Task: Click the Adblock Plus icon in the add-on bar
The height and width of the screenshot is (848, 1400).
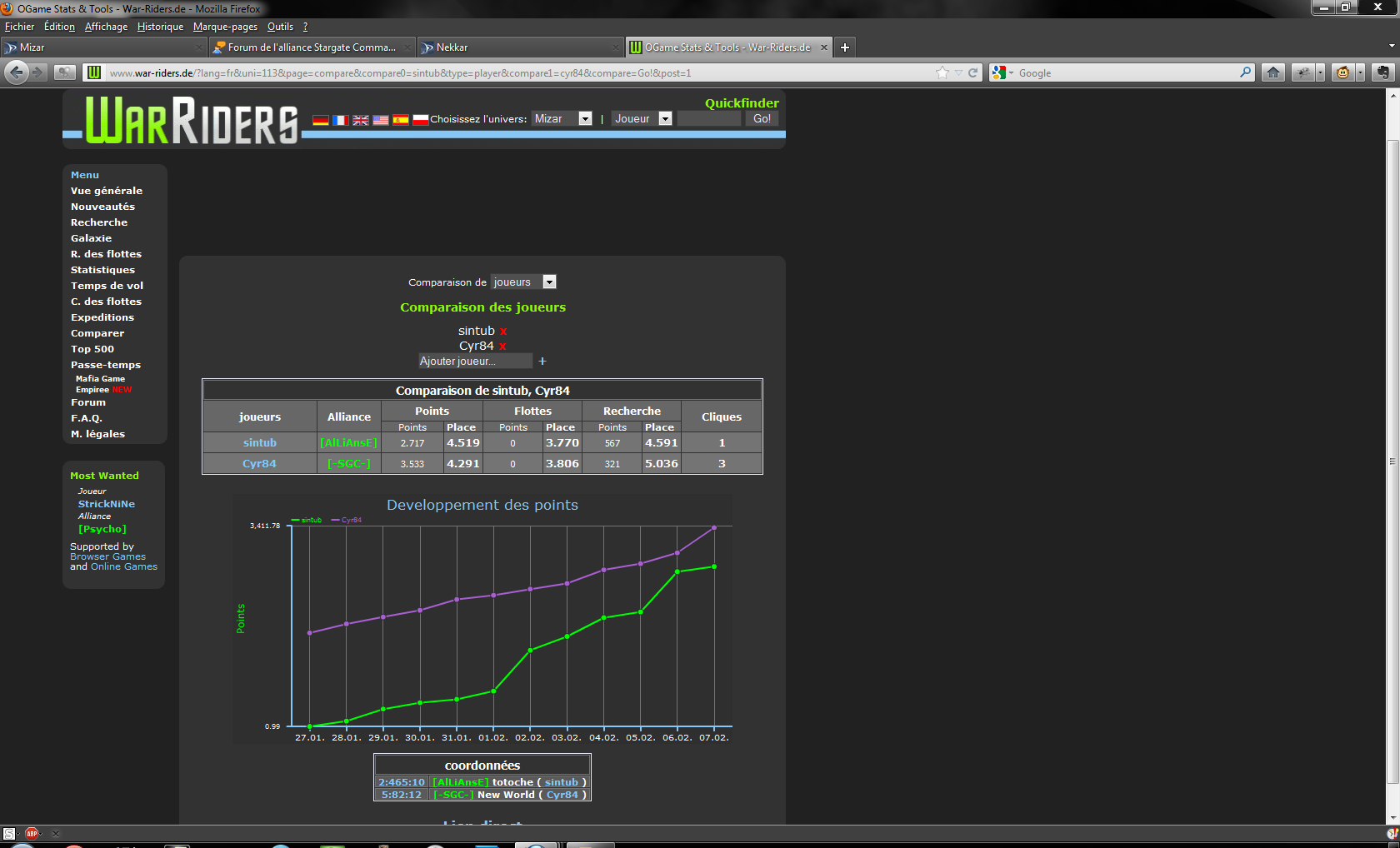Action: click(32, 833)
